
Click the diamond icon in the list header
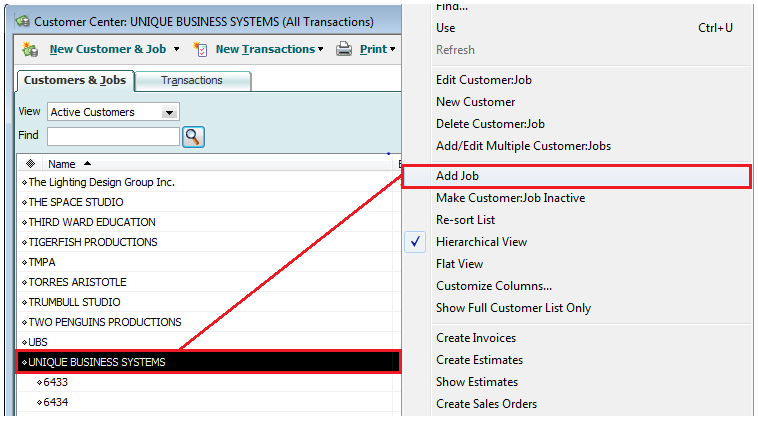[x=29, y=164]
